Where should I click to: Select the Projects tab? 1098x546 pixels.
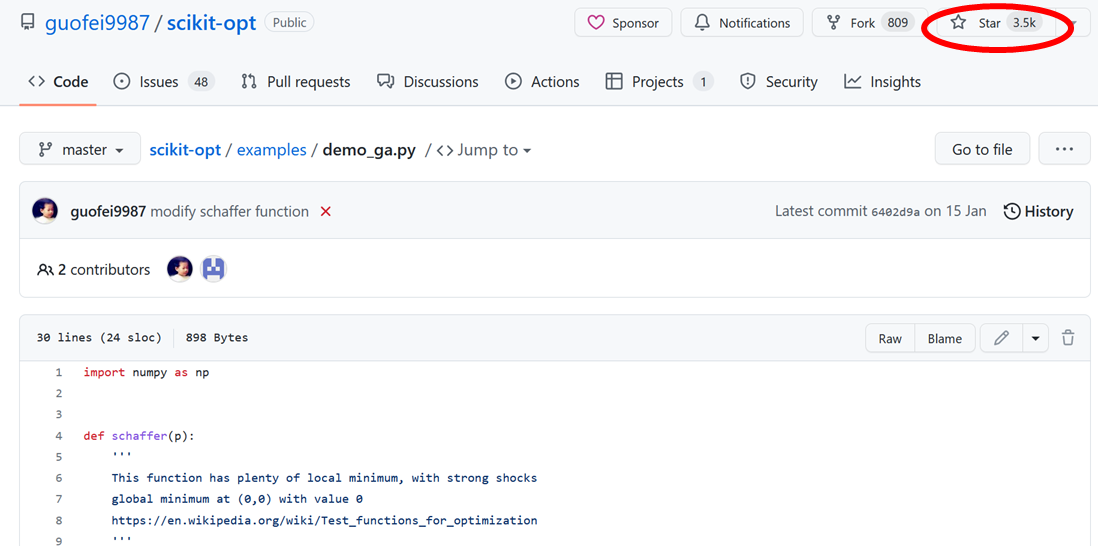tap(659, 82)
